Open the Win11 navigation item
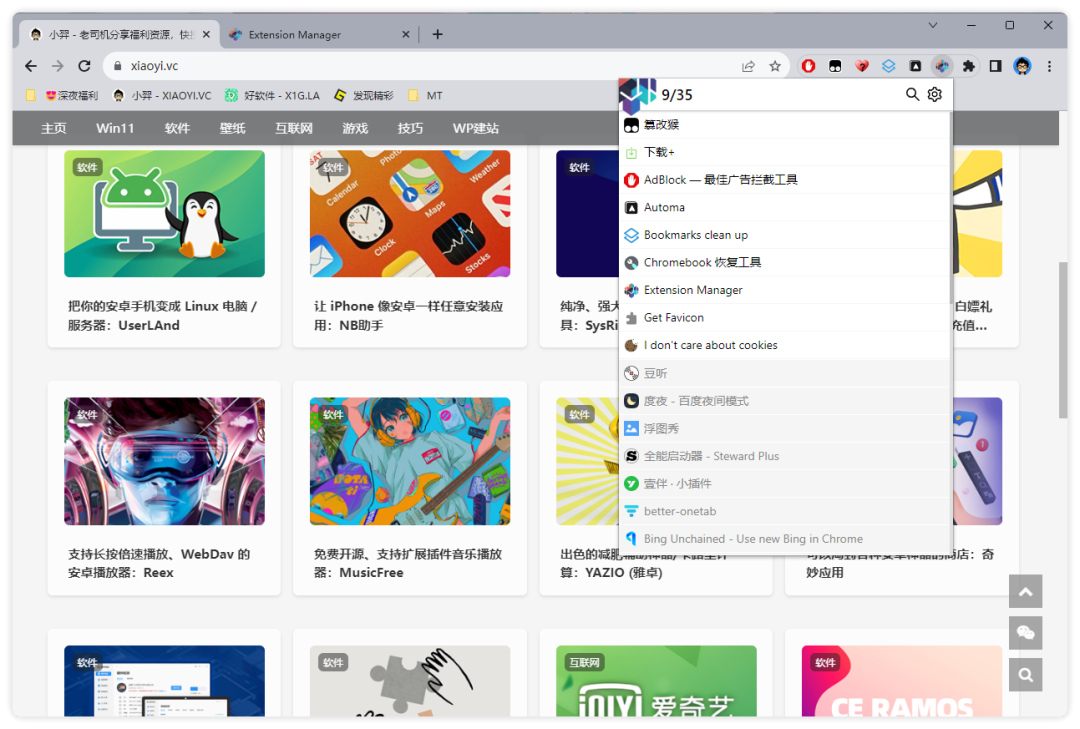Screen dimensions: 1080x729 pos(115,128)
